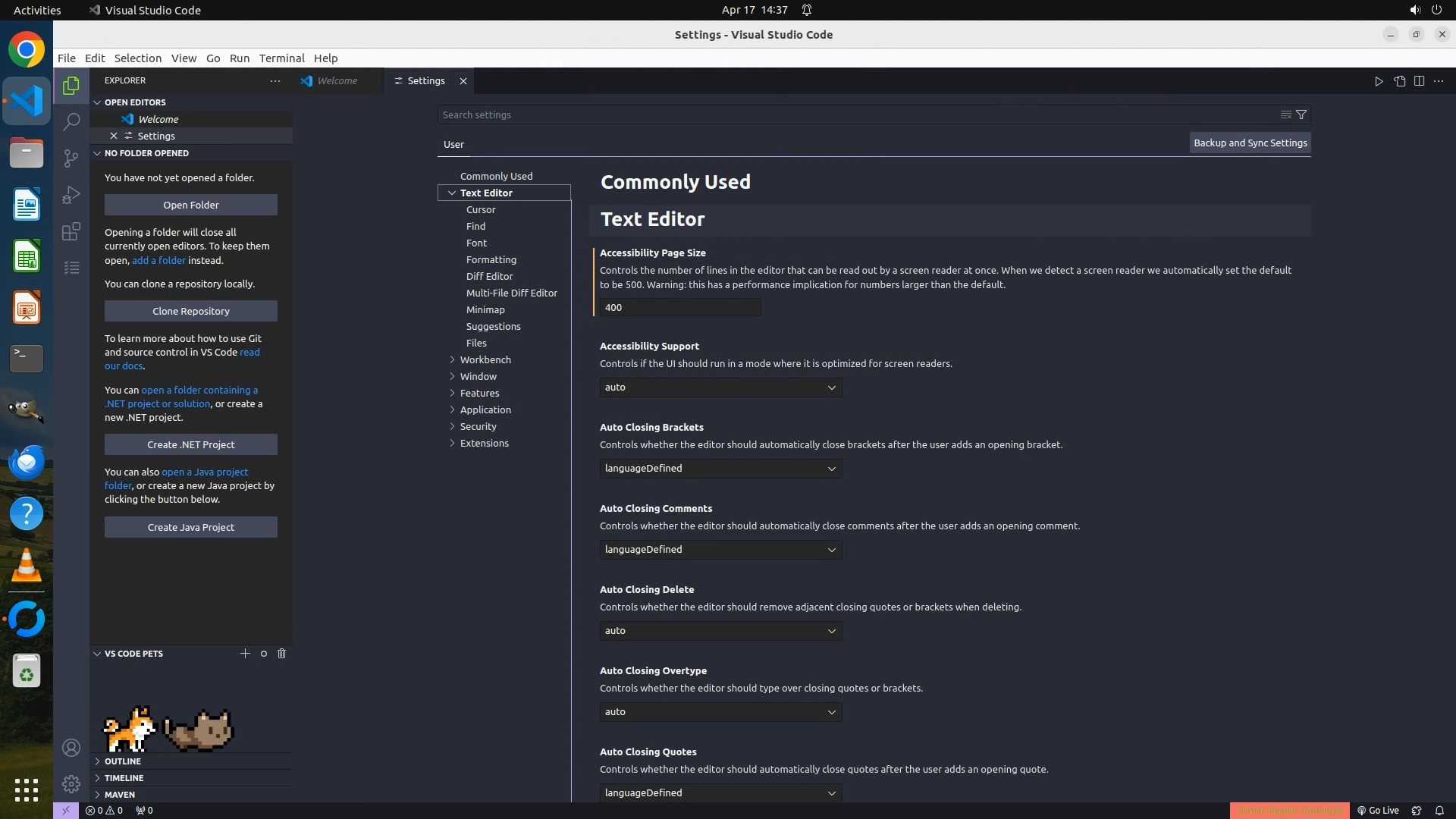1456x819 pixels.
Task: Open the Terminal menu
Action: [281, 58]
